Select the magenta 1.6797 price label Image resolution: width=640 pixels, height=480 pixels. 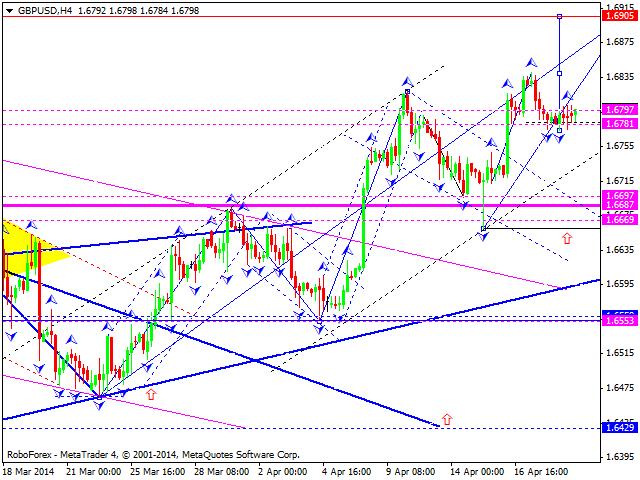click(x=620, y=110)
